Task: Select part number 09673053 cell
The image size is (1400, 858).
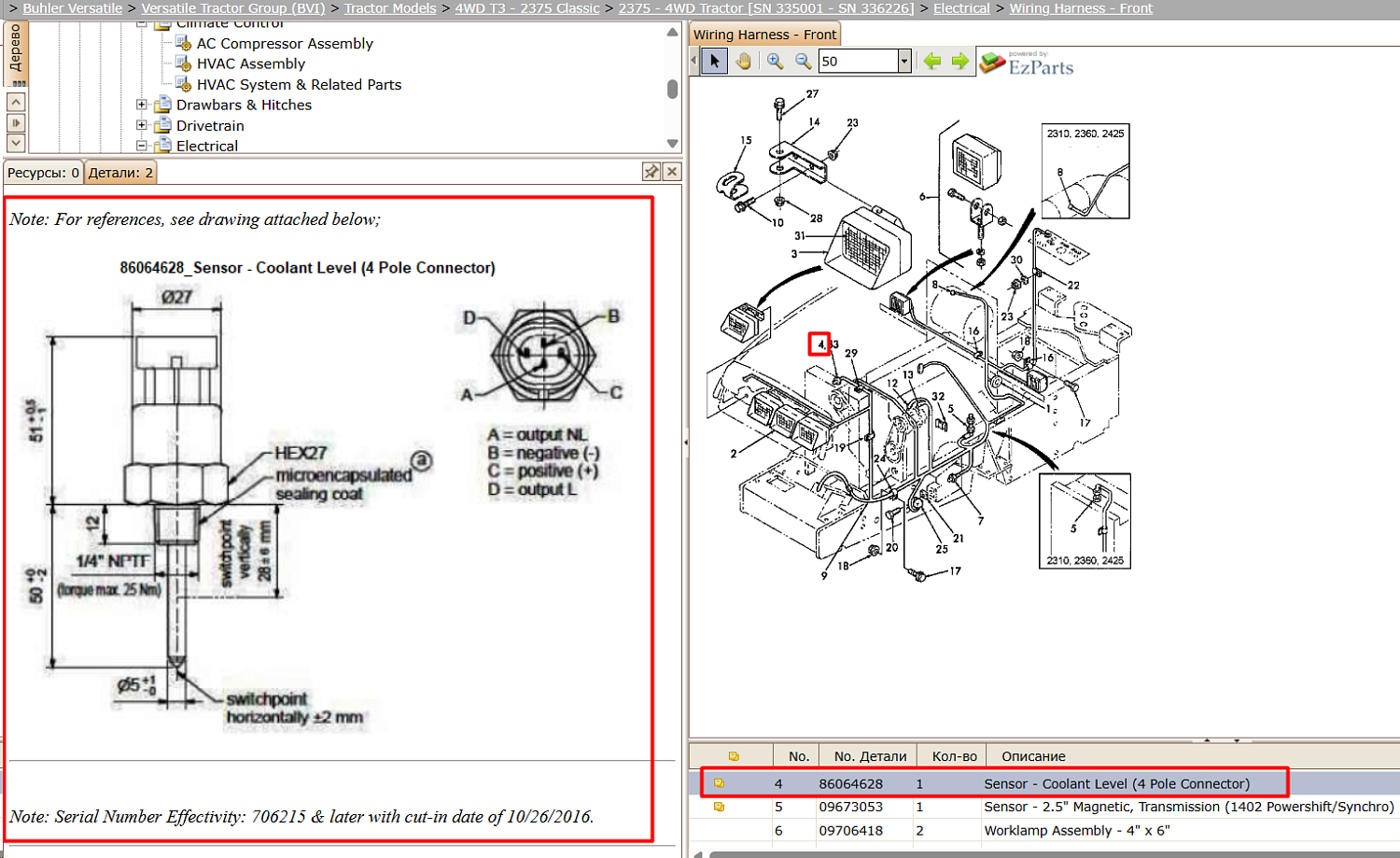Action: [x=851, y=807]
